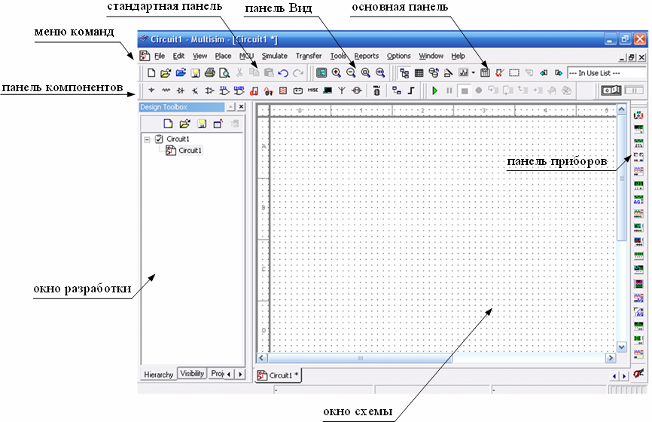The width and height of the screenshot is (652, 422).
Task: Tick the Circuit1 root checkbox in tree
Action: [x=159, y=139]
